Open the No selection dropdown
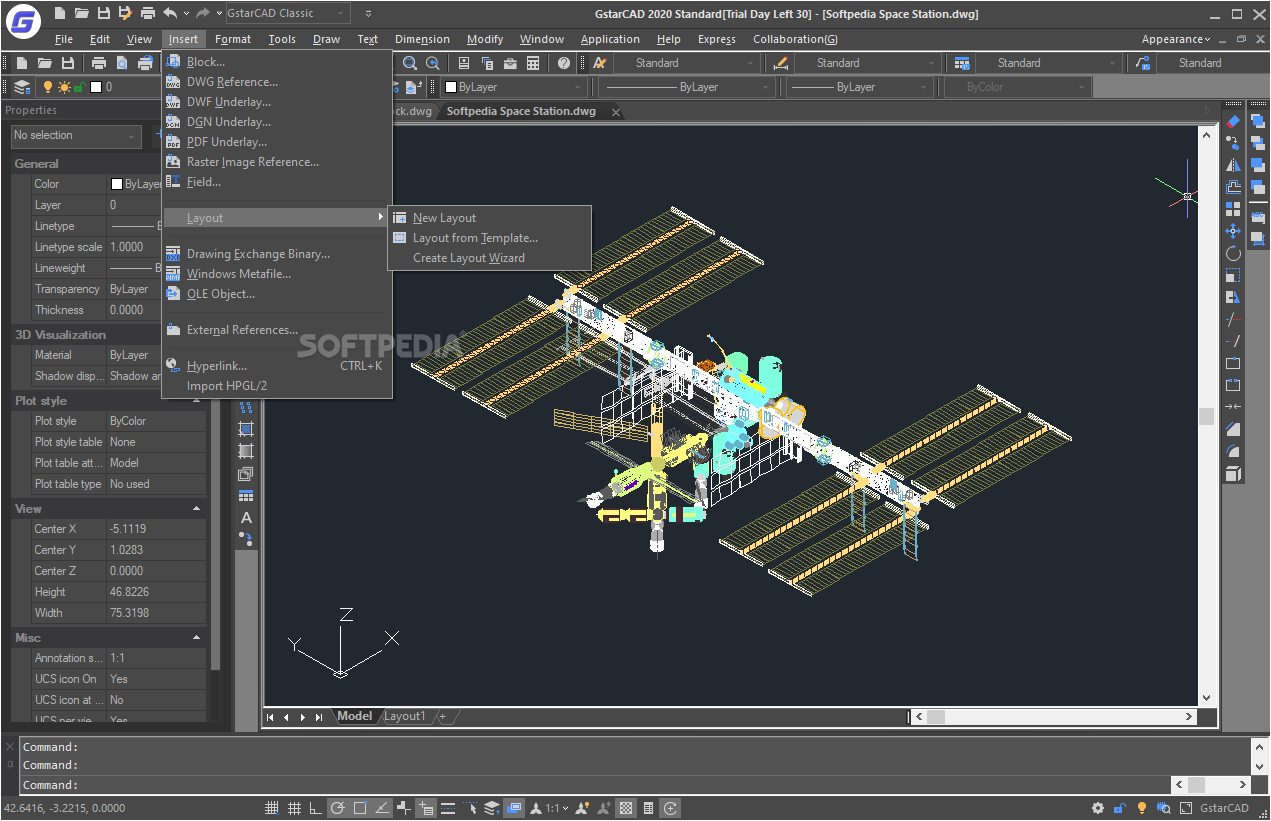The height and width of the screenshot is (821, 1271). tap(77, 135)
